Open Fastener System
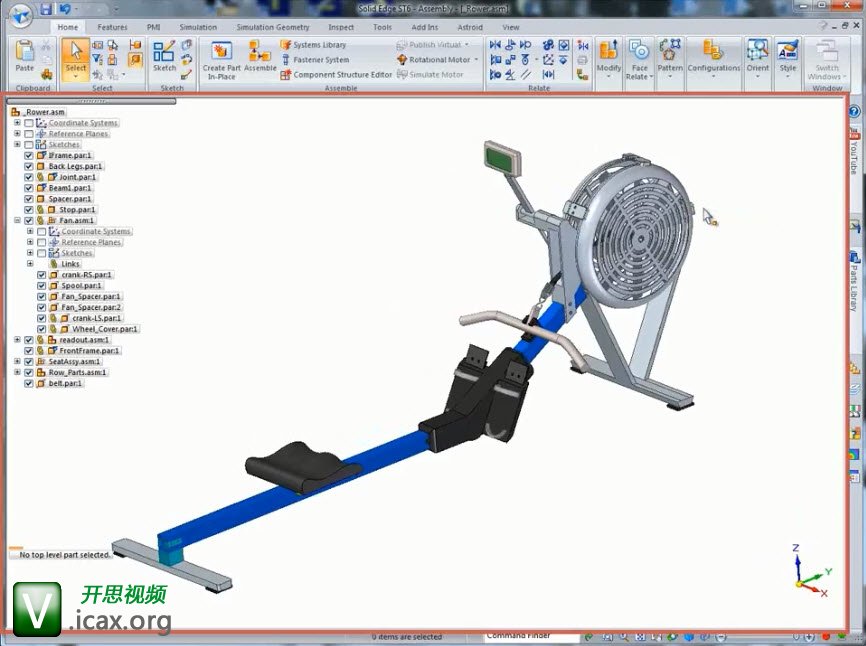 [x=315, y=60]
